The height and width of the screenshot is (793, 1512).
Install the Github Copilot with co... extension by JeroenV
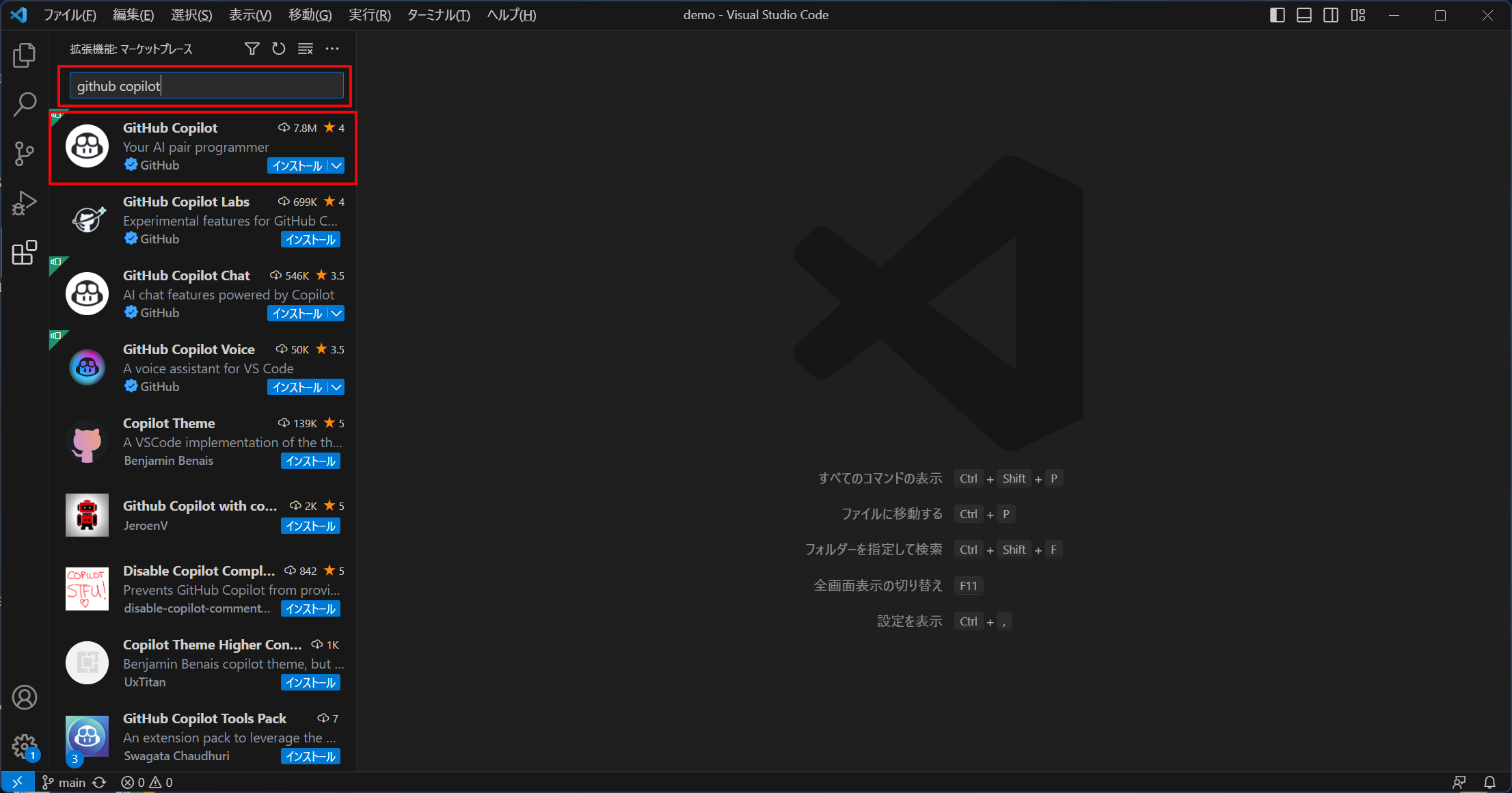(x=310, y=526)
